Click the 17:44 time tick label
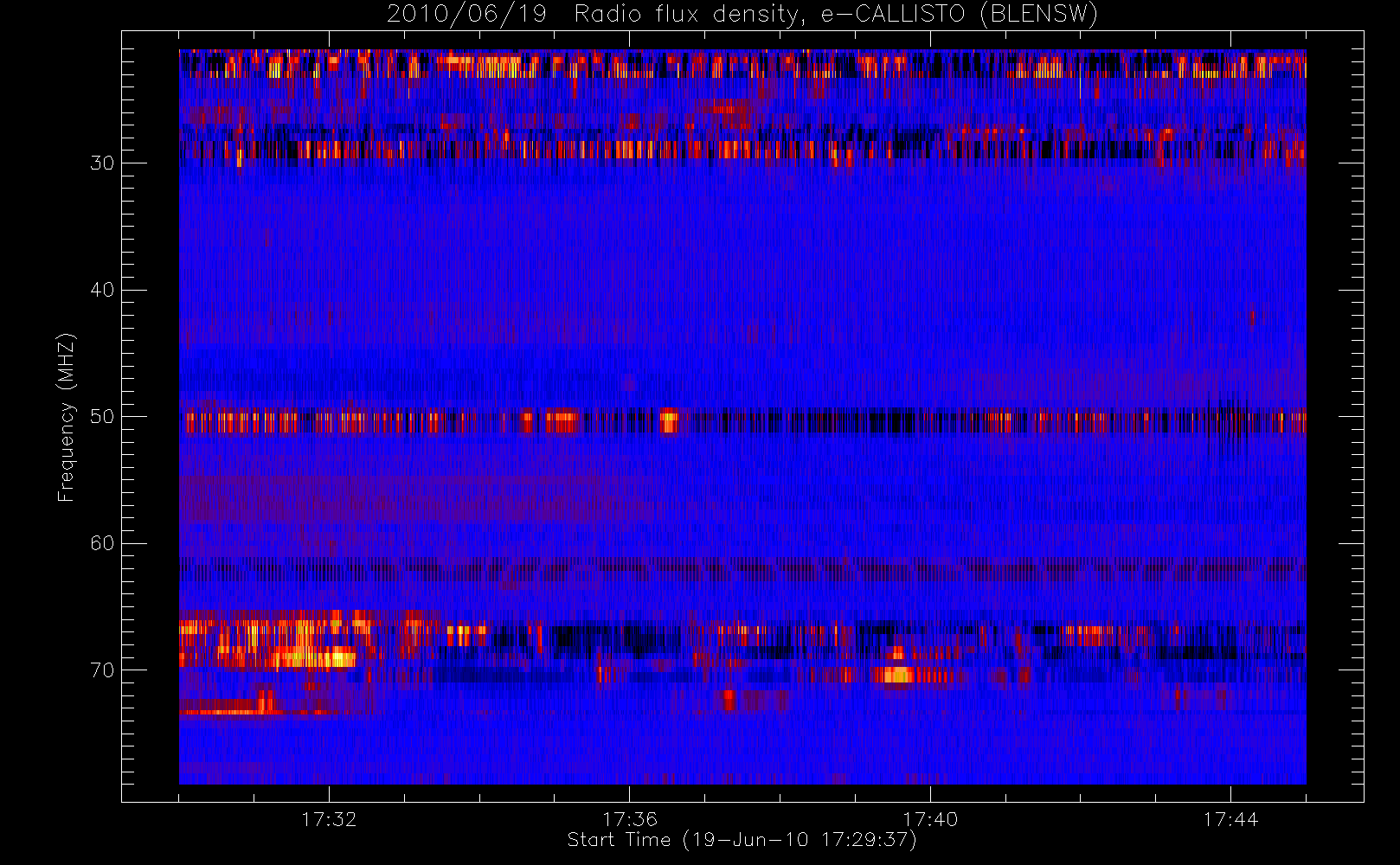Screen dimensions: 1400x865 click(x=1230, y=819)
